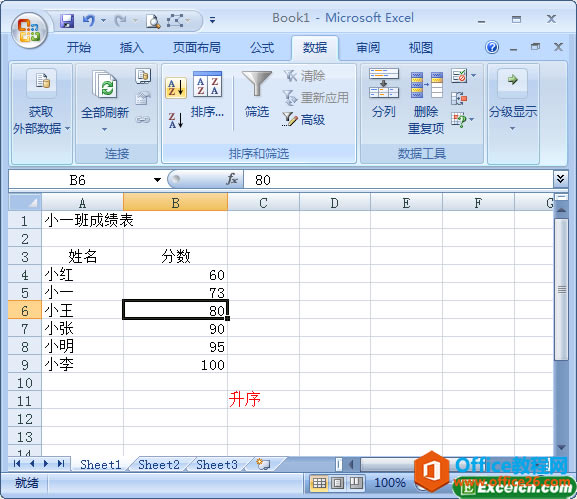Screen dimensions: 577x499
Task: Expand the Outline (分级显示) dropdown
Action: pos(513,100)
